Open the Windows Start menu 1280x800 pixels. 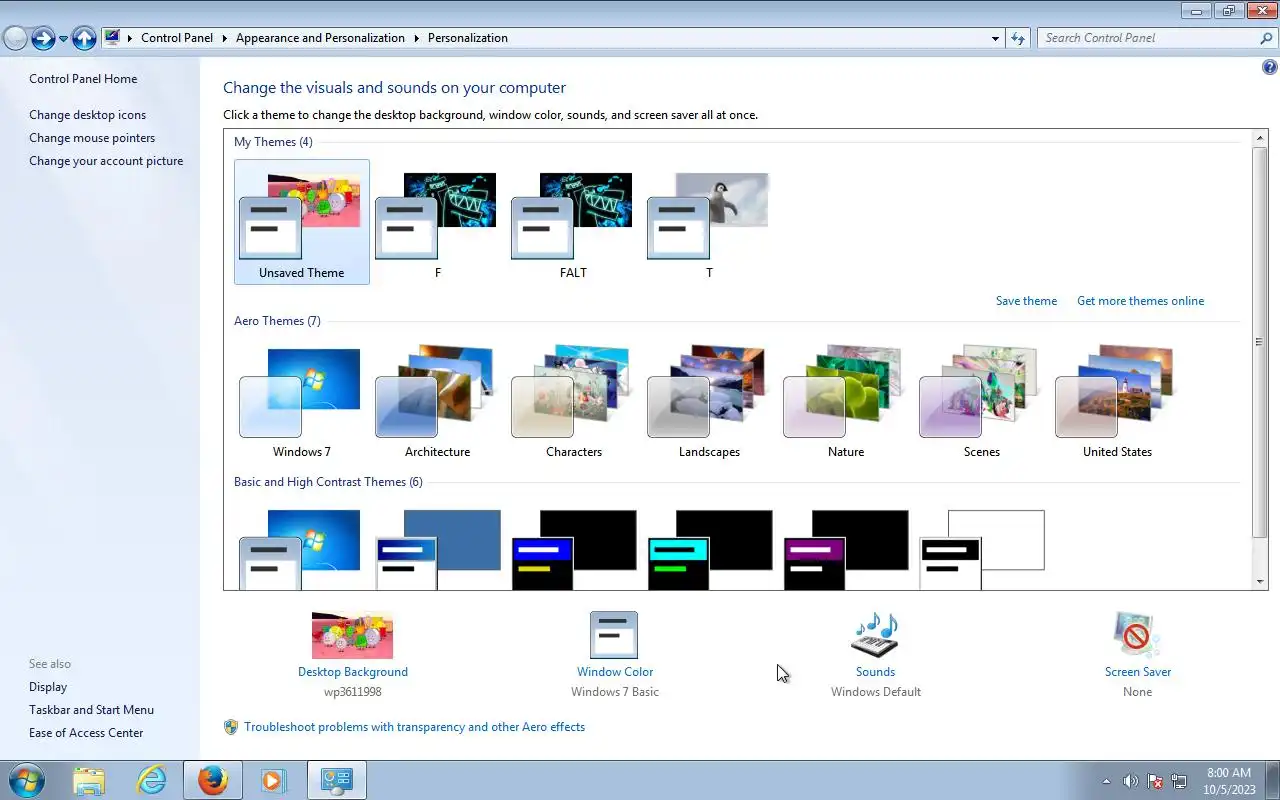click(27, 780)
